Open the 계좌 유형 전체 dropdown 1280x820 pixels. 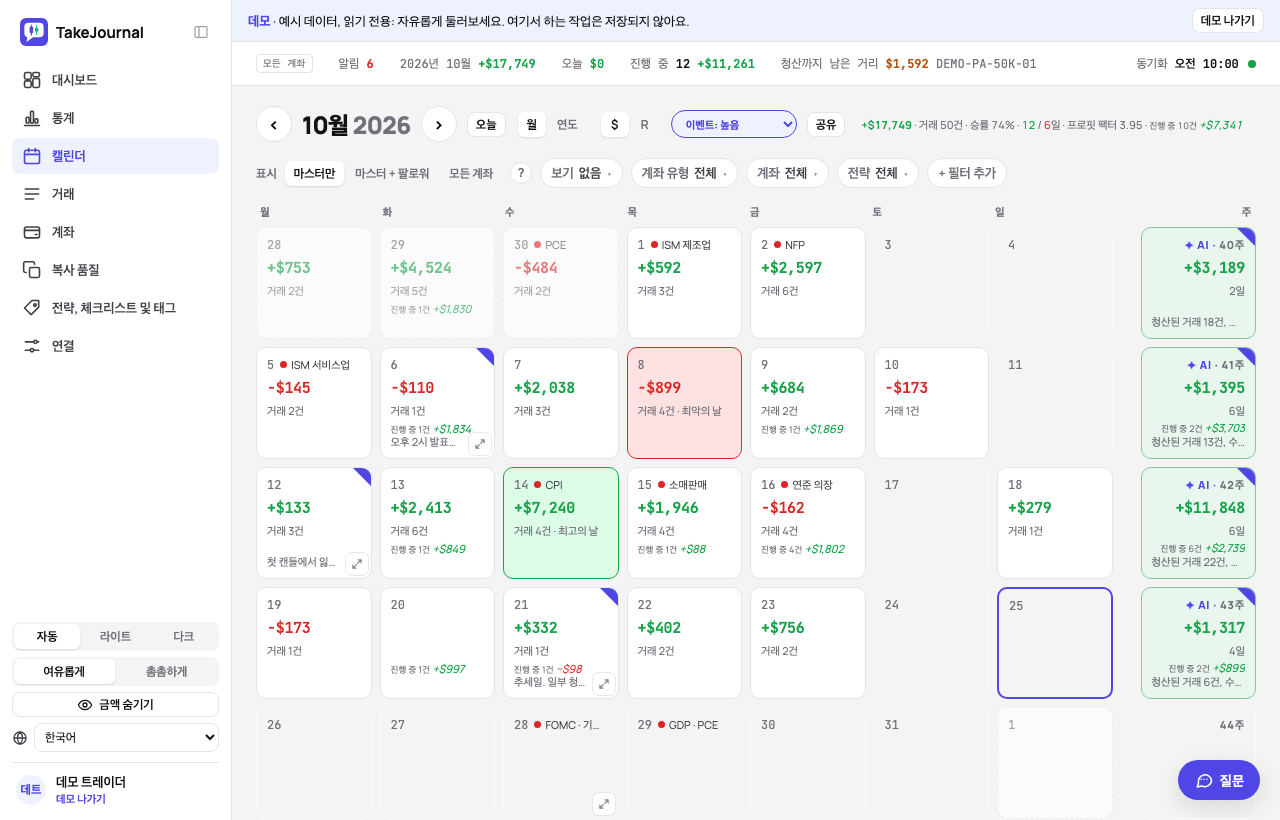point(684,173)
